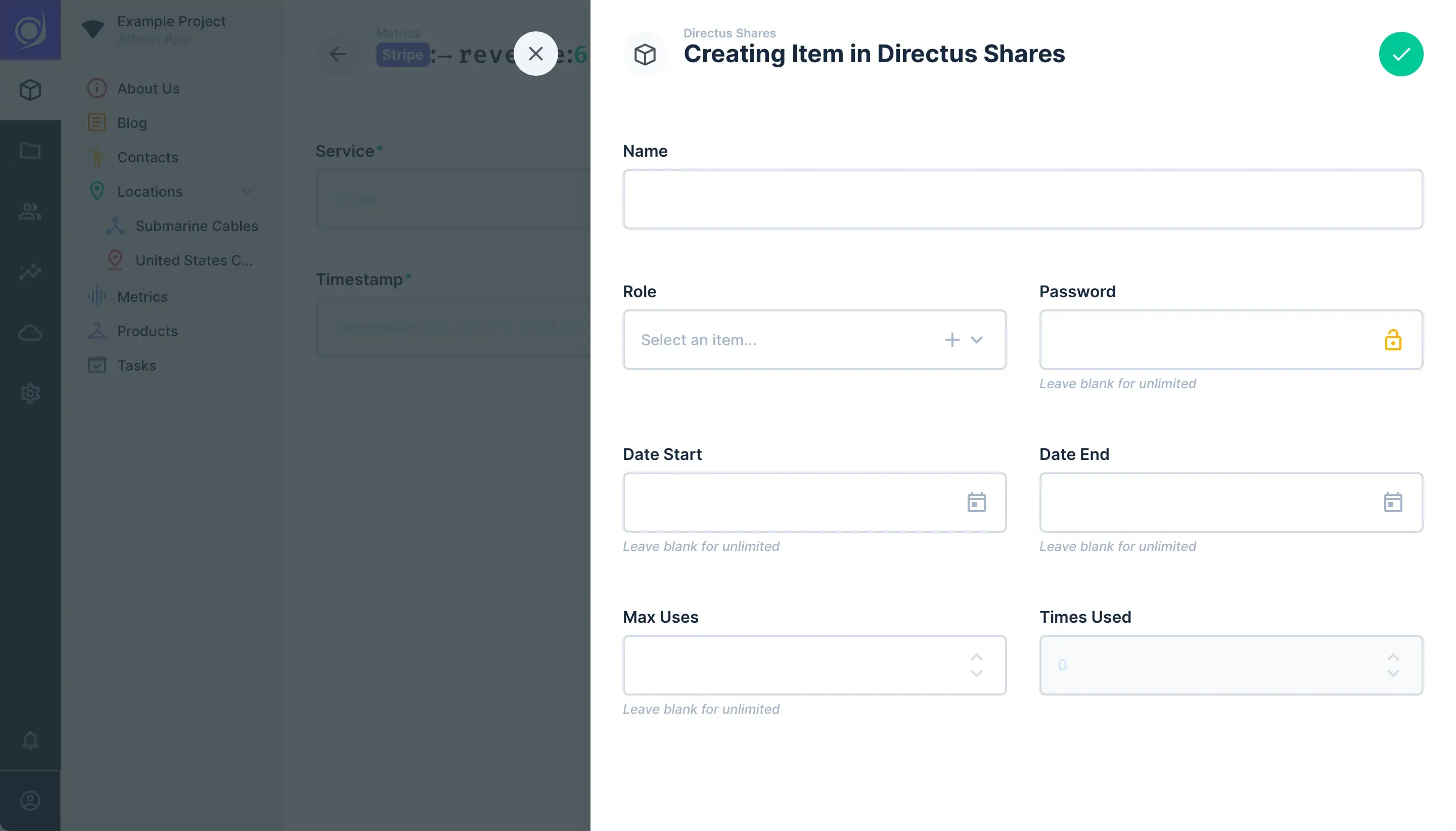The image size is (1456, 831).
Task: Open the Submarine Cables collection
Action: click(196, 226)
